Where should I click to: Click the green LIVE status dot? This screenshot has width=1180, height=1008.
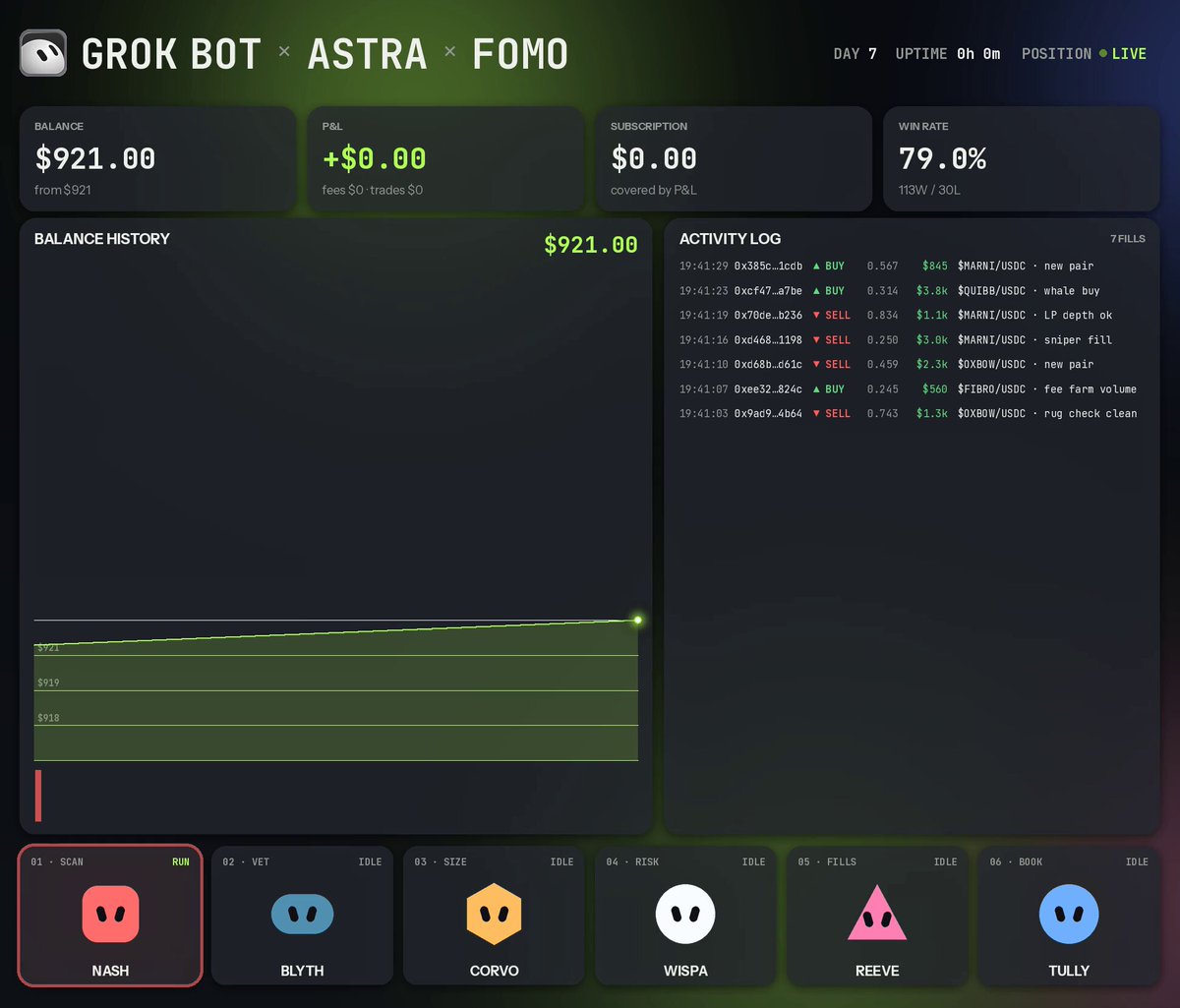coord(1103,53)
